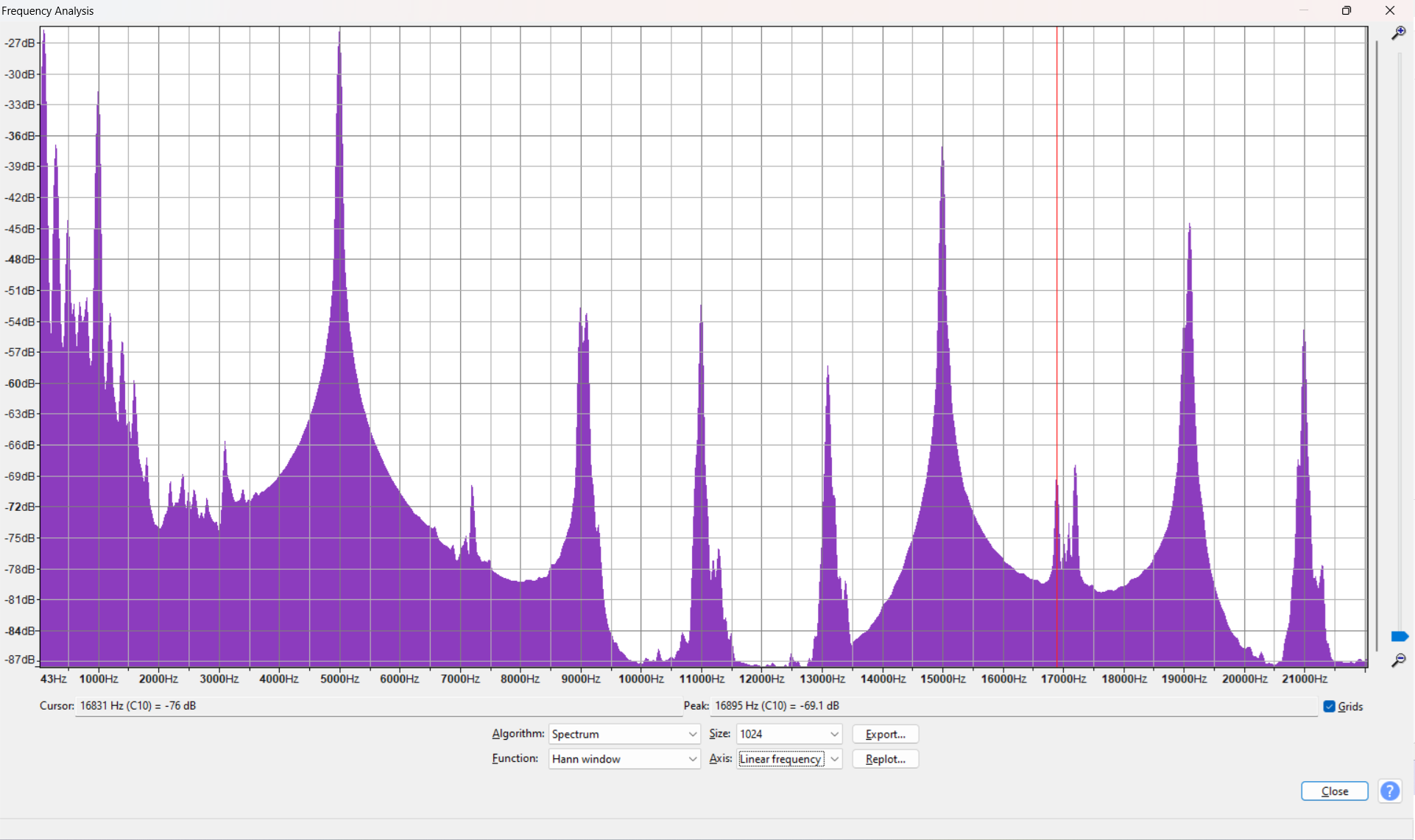The image size is (1415, 840).
Task: Click the Export button
Action: coord(884,733)
